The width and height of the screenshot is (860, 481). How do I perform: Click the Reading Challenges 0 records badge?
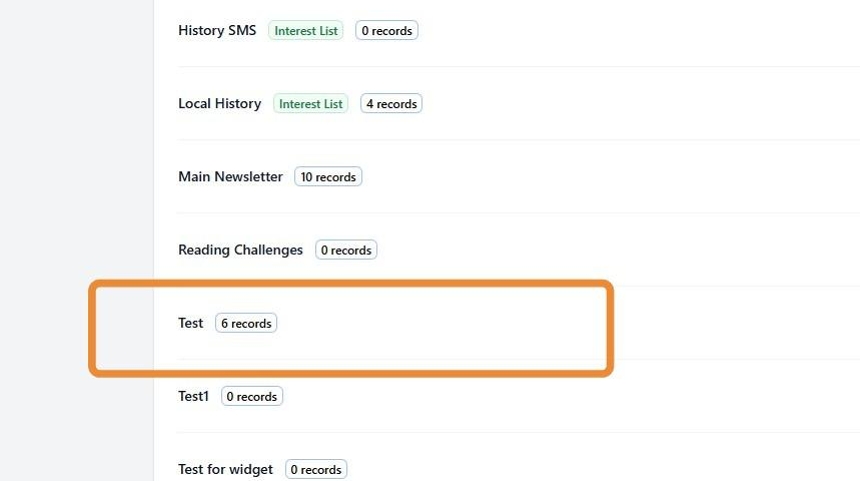[x=346, y=250]
